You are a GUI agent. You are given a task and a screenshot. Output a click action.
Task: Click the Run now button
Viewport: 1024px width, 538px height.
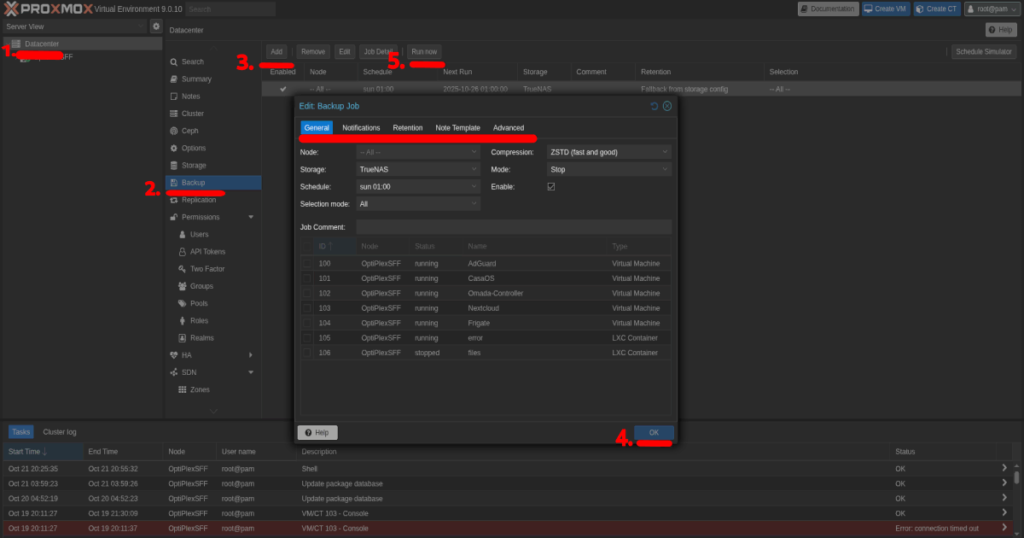pyautogui.click(x=424, y=52)
